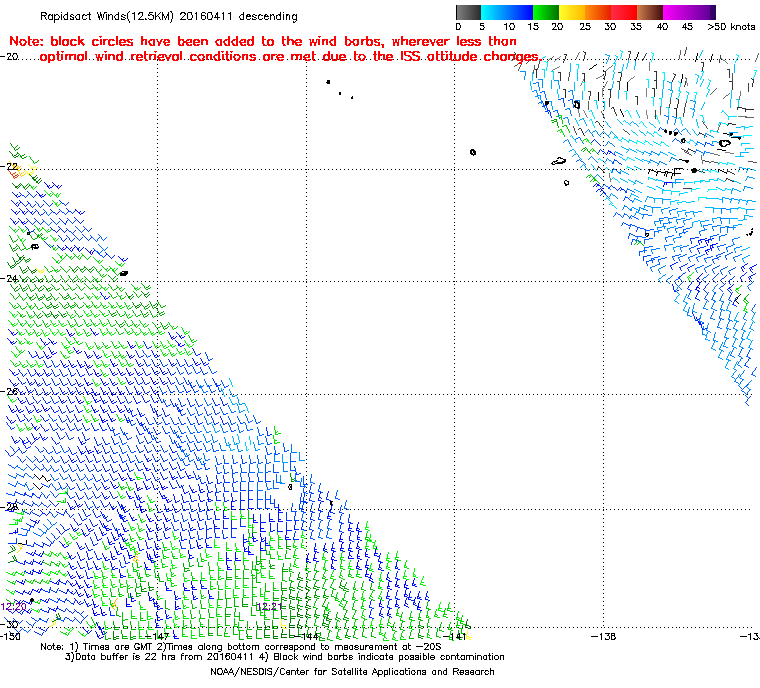Screen dimensions: 760x688
Task: Click the '-26' latitude axis label
Action: [10, 391]
